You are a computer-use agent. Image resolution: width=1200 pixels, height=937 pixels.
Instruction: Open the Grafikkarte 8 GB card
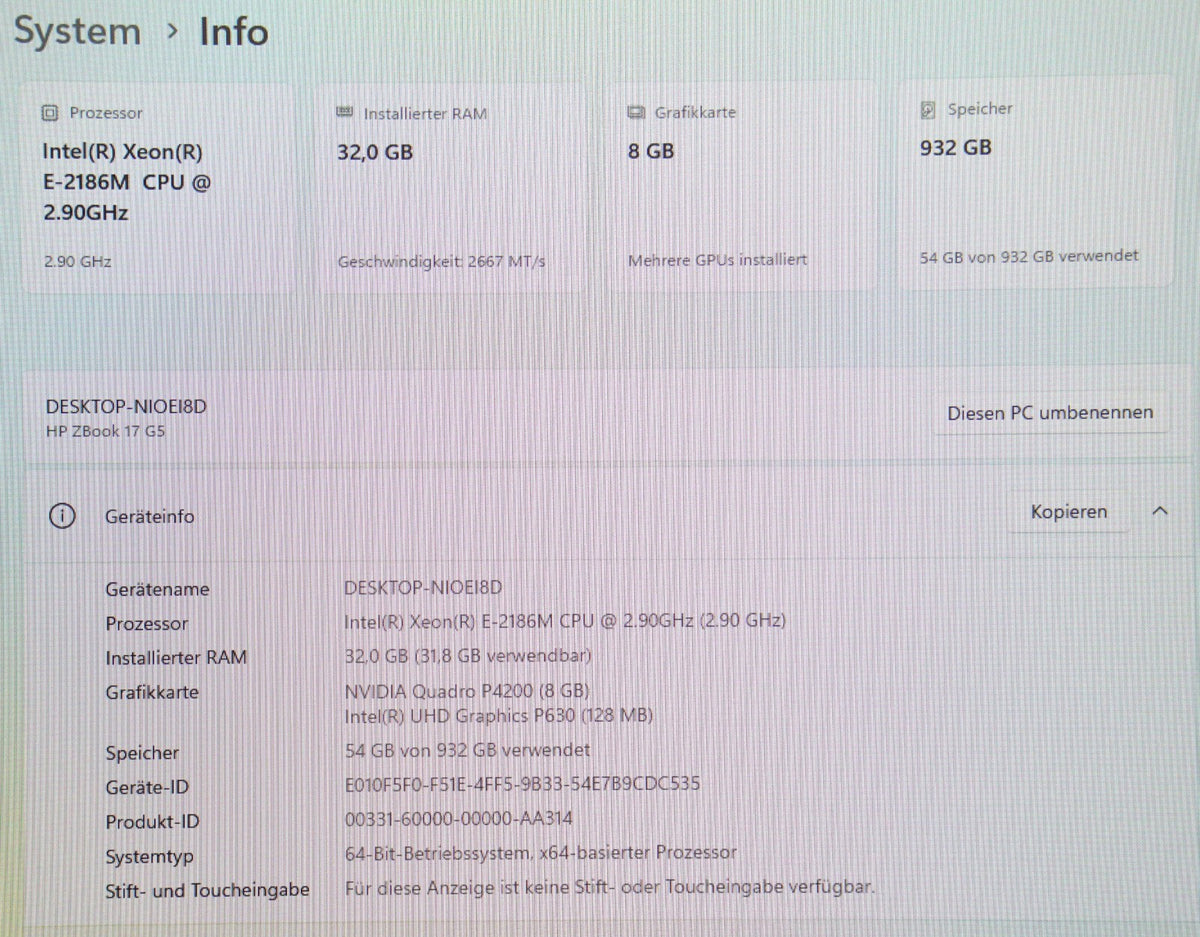tap(742, 187)
